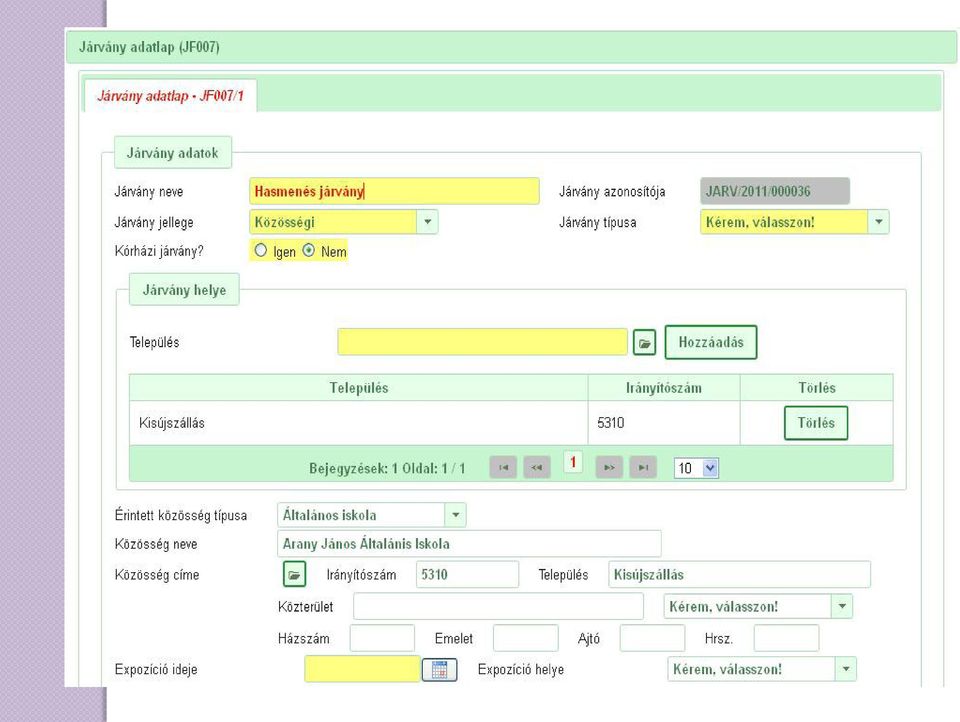The height and width of the screenshot is (722, 960).
Task: Click the Település column header
Action: pyautogui.click(x=359, y=388)
